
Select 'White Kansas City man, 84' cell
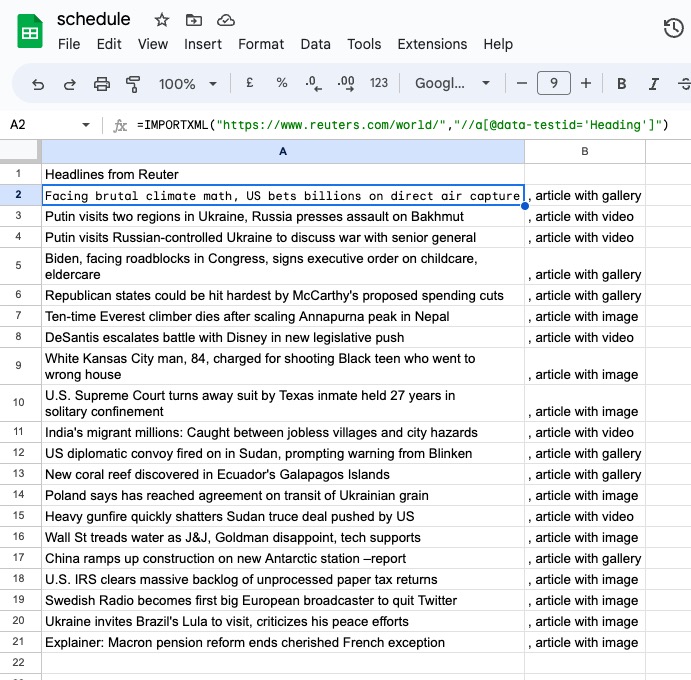283,366
